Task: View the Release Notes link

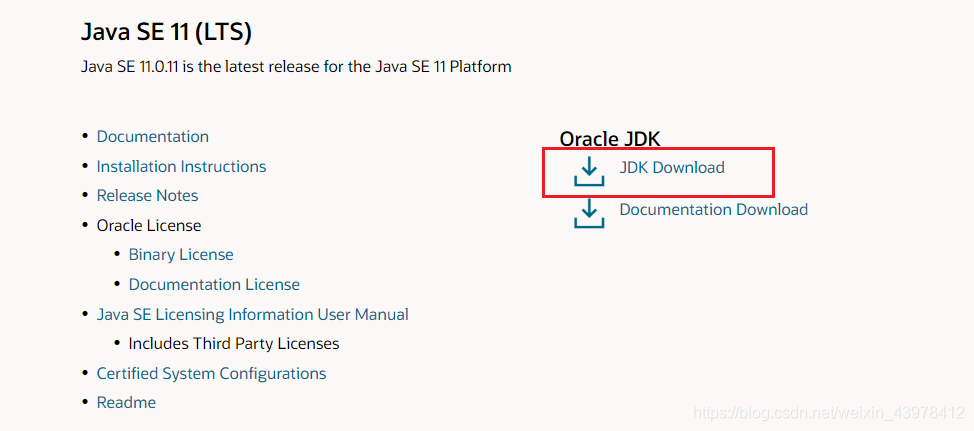Action: [147, 196]
